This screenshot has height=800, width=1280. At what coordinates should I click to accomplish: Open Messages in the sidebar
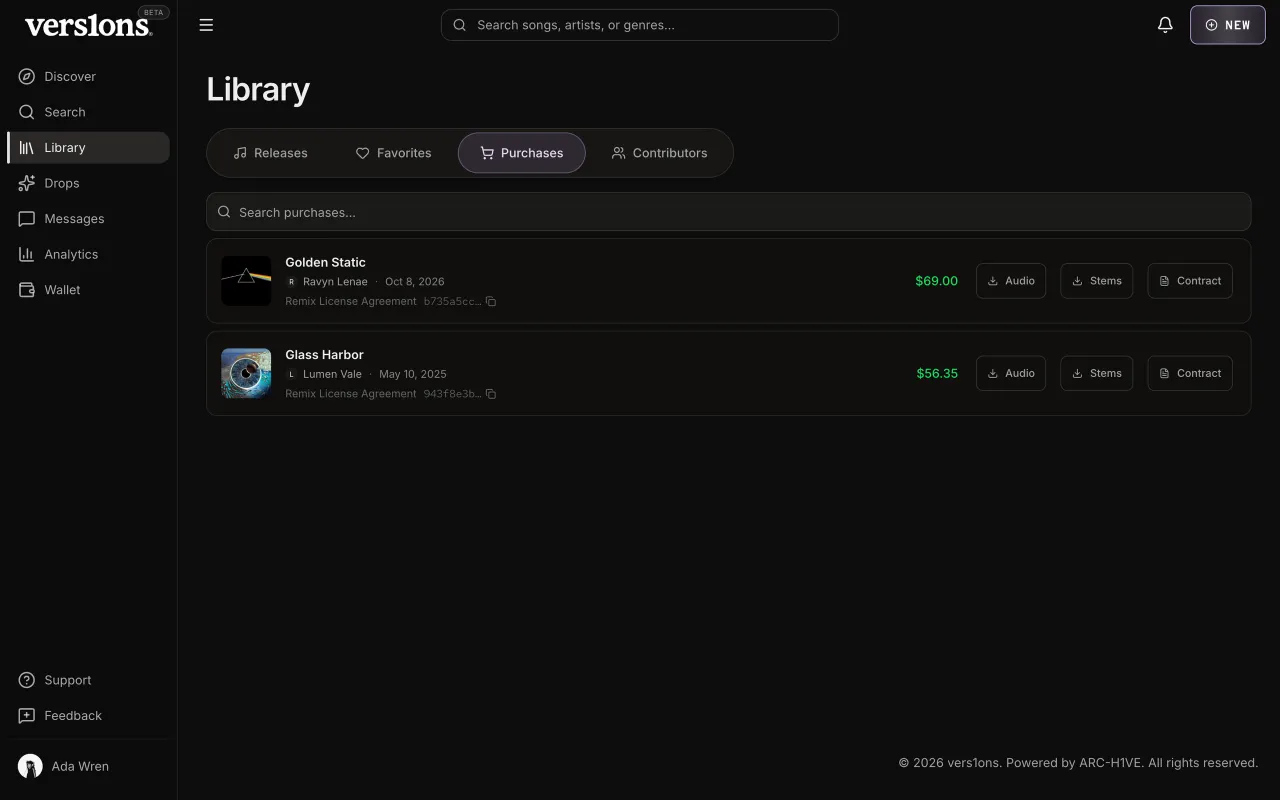pos(88,219)
